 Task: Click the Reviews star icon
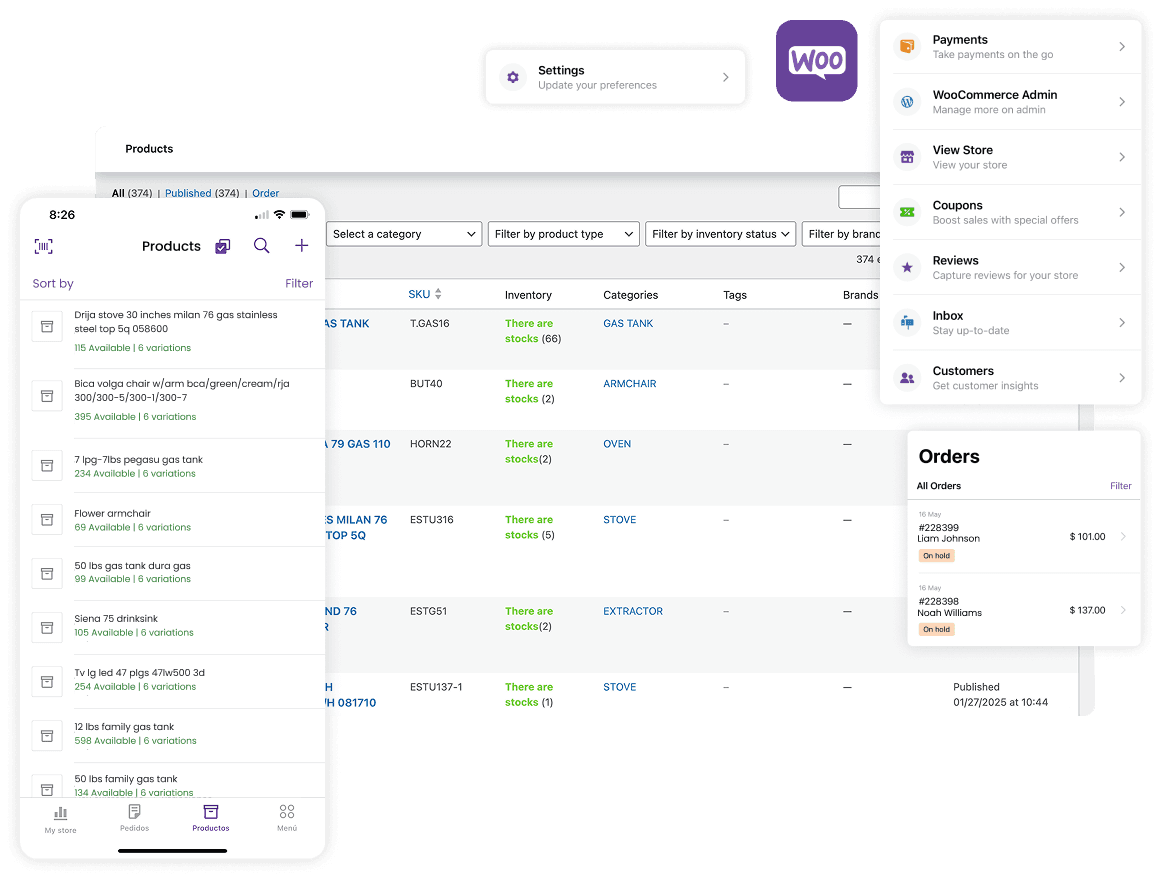coord(907,267)
